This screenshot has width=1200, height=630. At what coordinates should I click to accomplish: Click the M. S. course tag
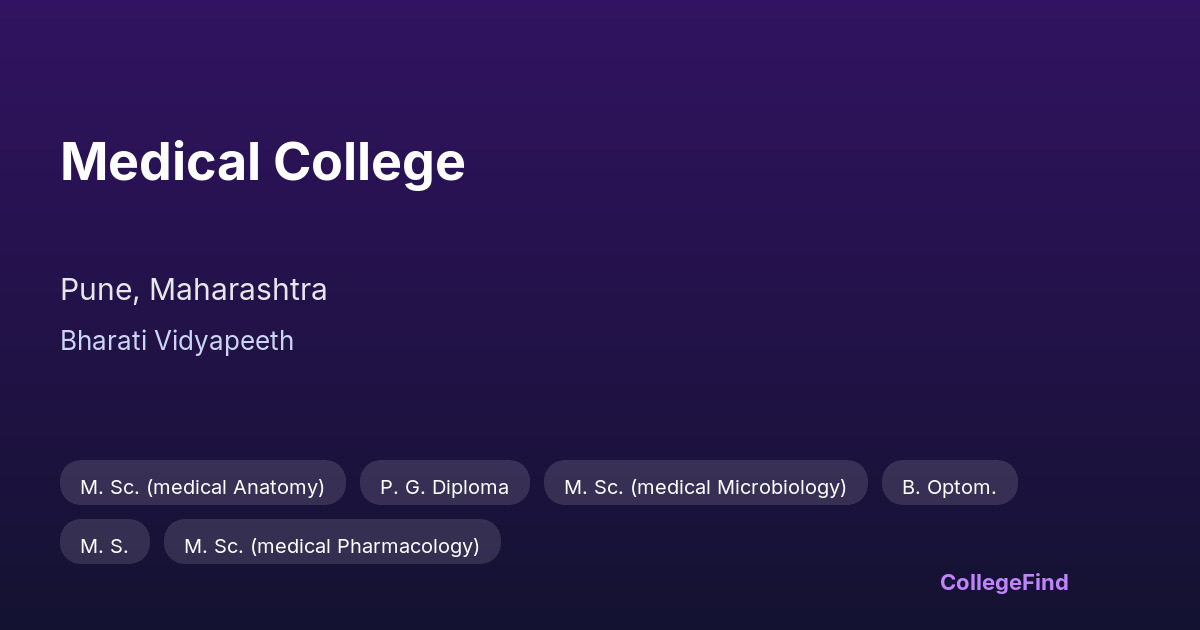point(105,546)
